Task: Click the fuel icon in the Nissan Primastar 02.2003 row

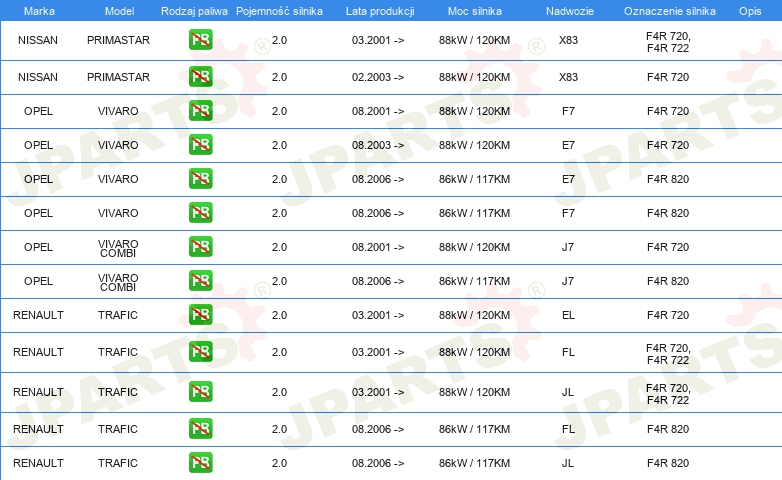Action: tap(200, 77)
